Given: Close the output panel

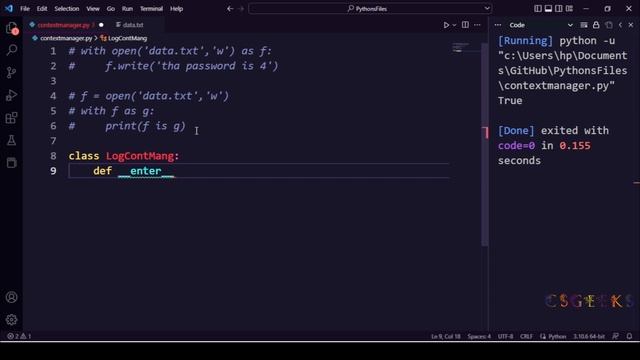Looking at the screenshot, I should coord(631,25).
